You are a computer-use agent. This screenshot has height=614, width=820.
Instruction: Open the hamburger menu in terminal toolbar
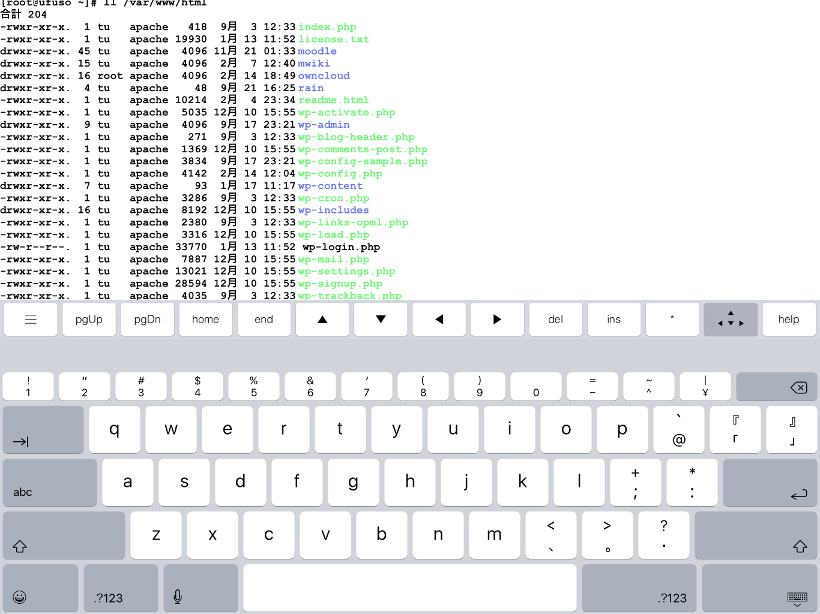click(x=31, y=319)
